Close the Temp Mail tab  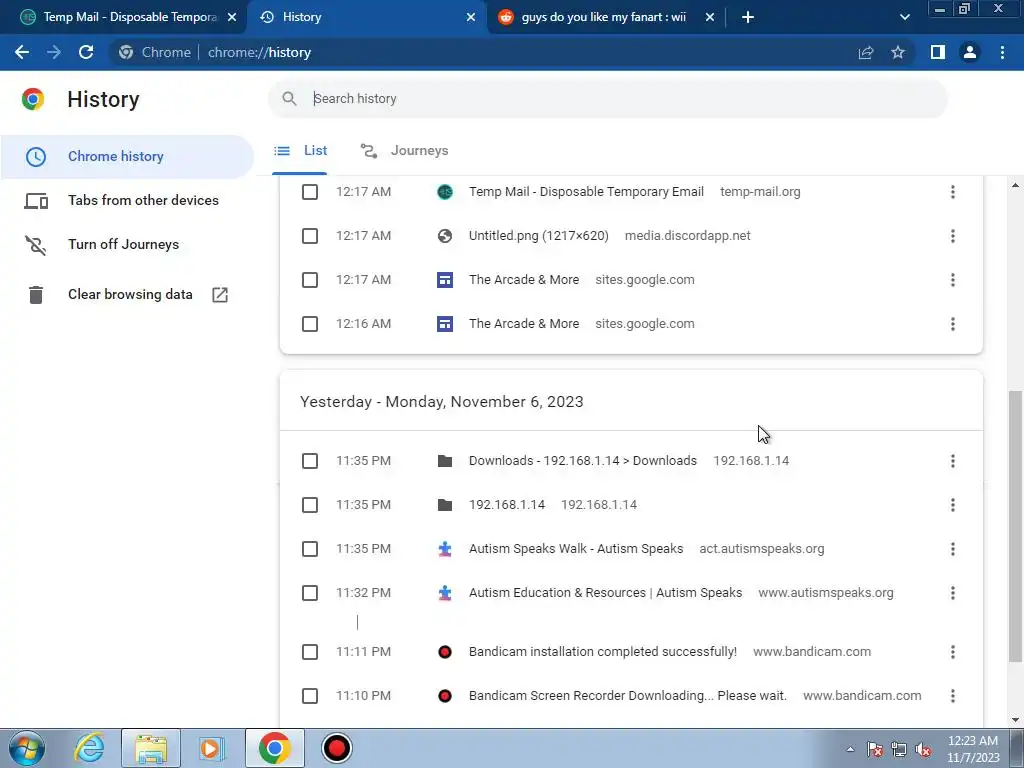click(x=232, y=17)
